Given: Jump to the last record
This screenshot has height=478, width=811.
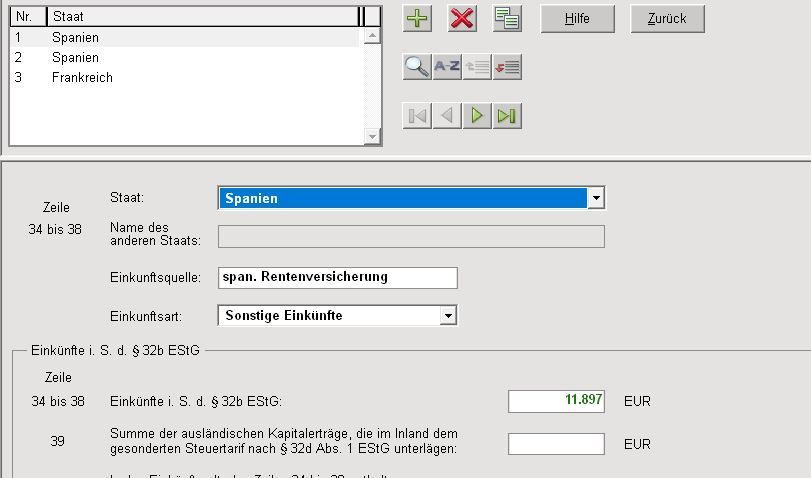Looking at the screenshot, I should (507, 115).
